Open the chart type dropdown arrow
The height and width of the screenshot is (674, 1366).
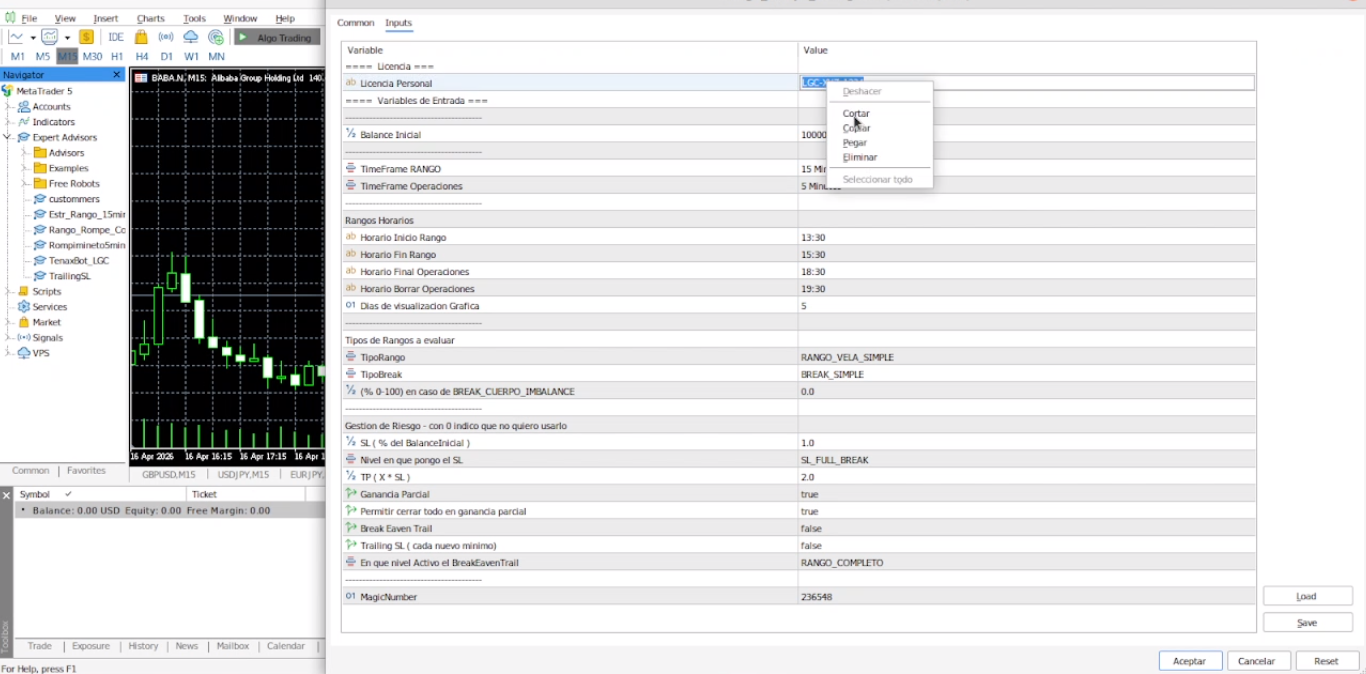(33, 38)
